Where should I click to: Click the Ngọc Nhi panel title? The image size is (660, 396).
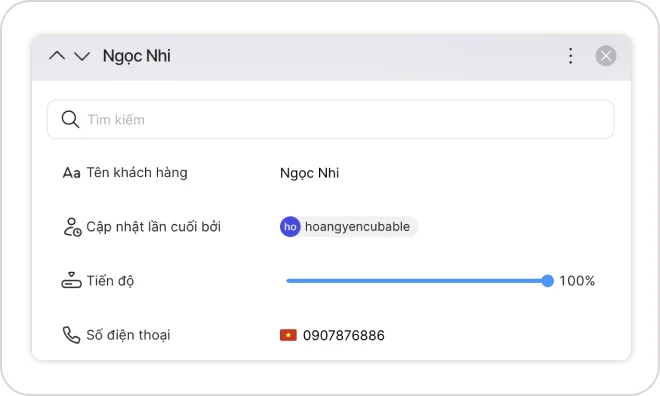pyautogui.click(x=137, y=56)
